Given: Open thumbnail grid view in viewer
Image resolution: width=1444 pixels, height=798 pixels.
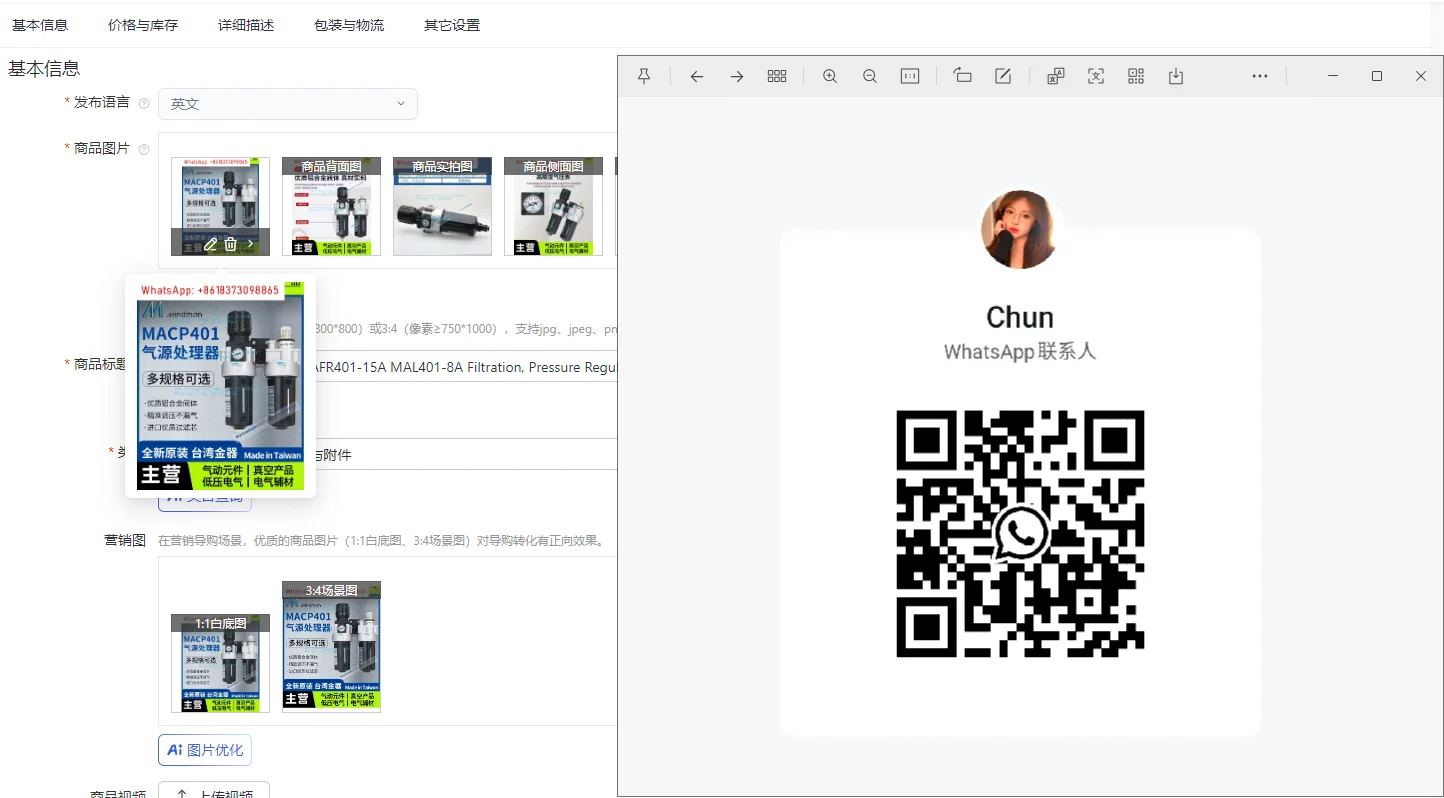Looking at the screenshot, I should pos(777,76).
